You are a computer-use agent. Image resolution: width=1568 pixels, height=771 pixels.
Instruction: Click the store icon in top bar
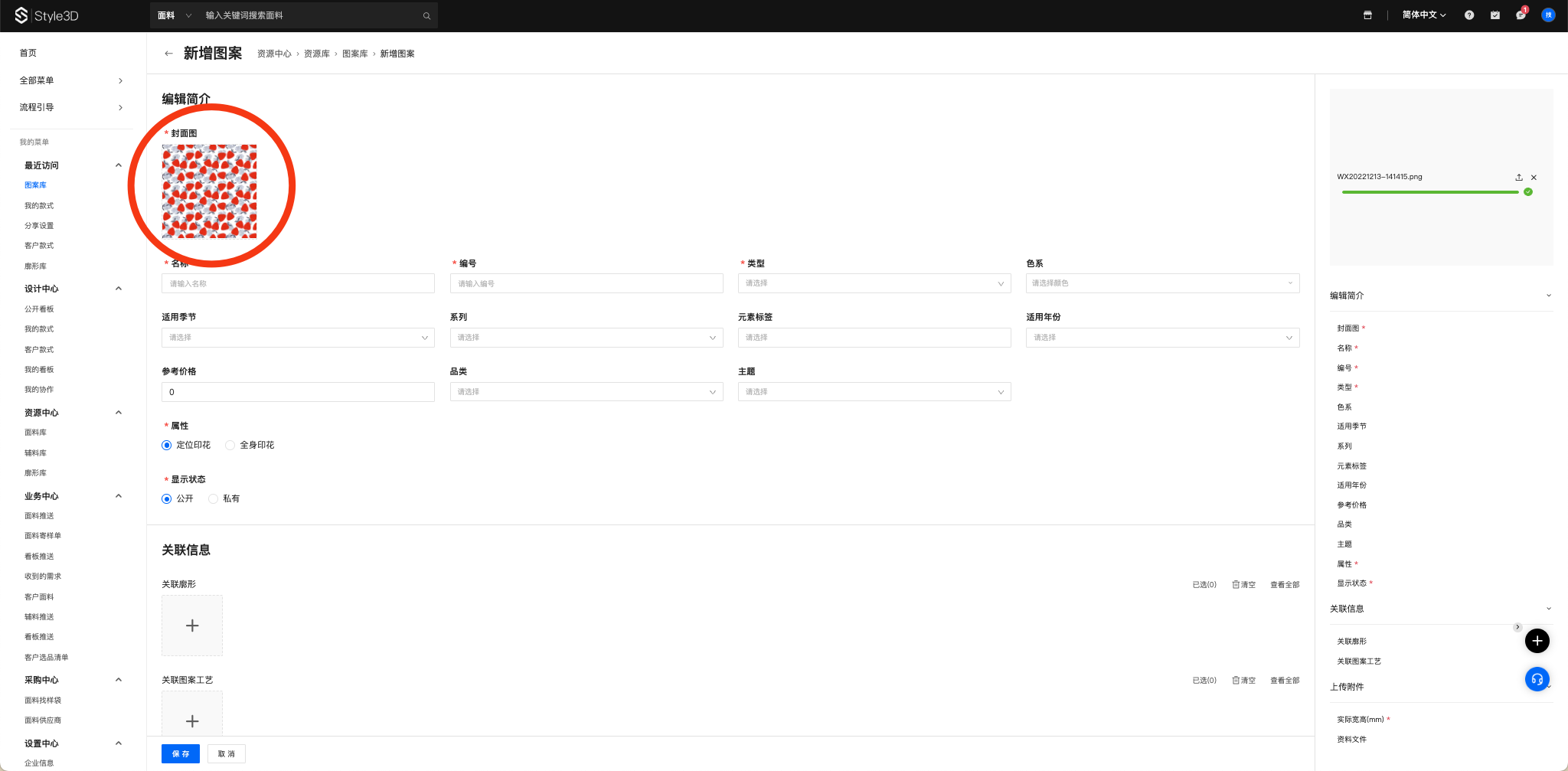coord(1367,15)
